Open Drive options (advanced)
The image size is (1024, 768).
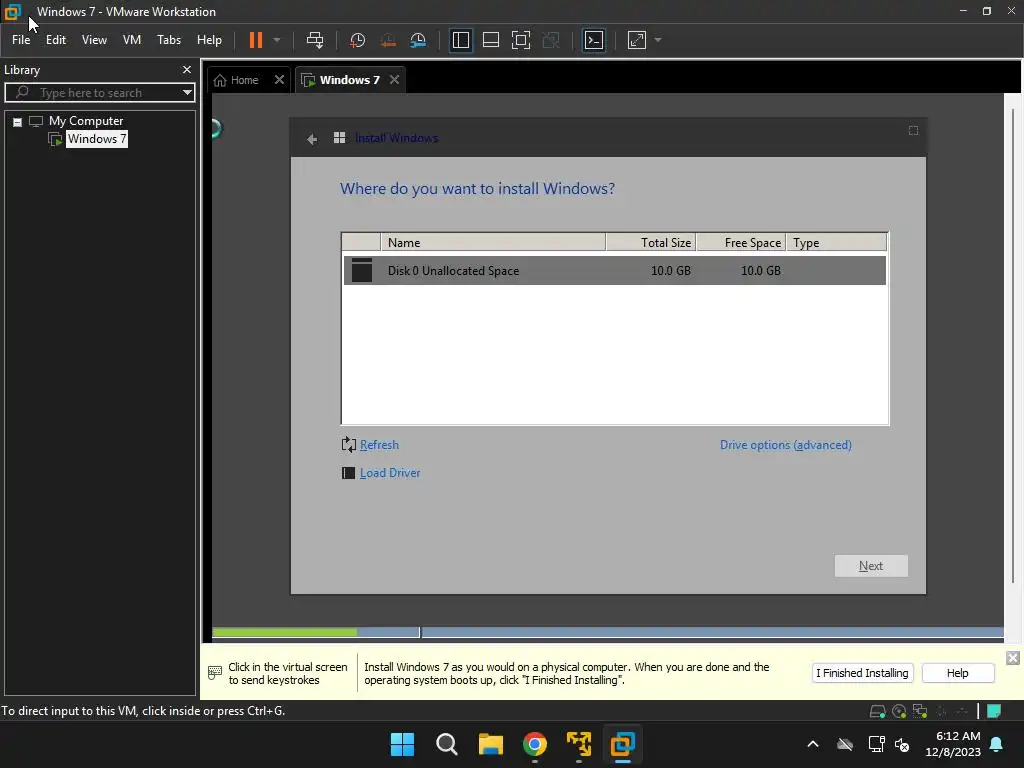(786, 445)
